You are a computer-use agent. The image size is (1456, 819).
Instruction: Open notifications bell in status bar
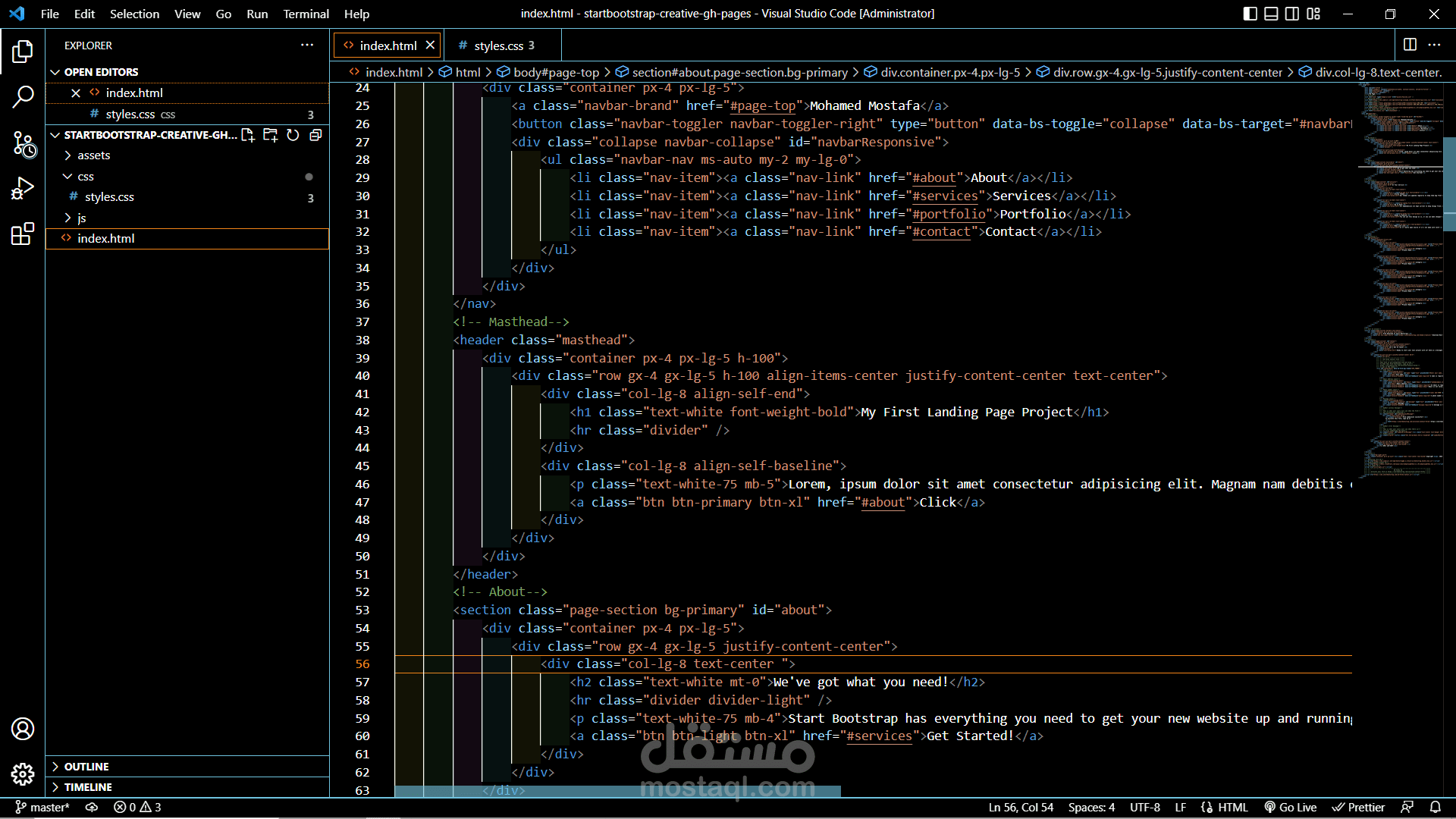point(1436,807)
